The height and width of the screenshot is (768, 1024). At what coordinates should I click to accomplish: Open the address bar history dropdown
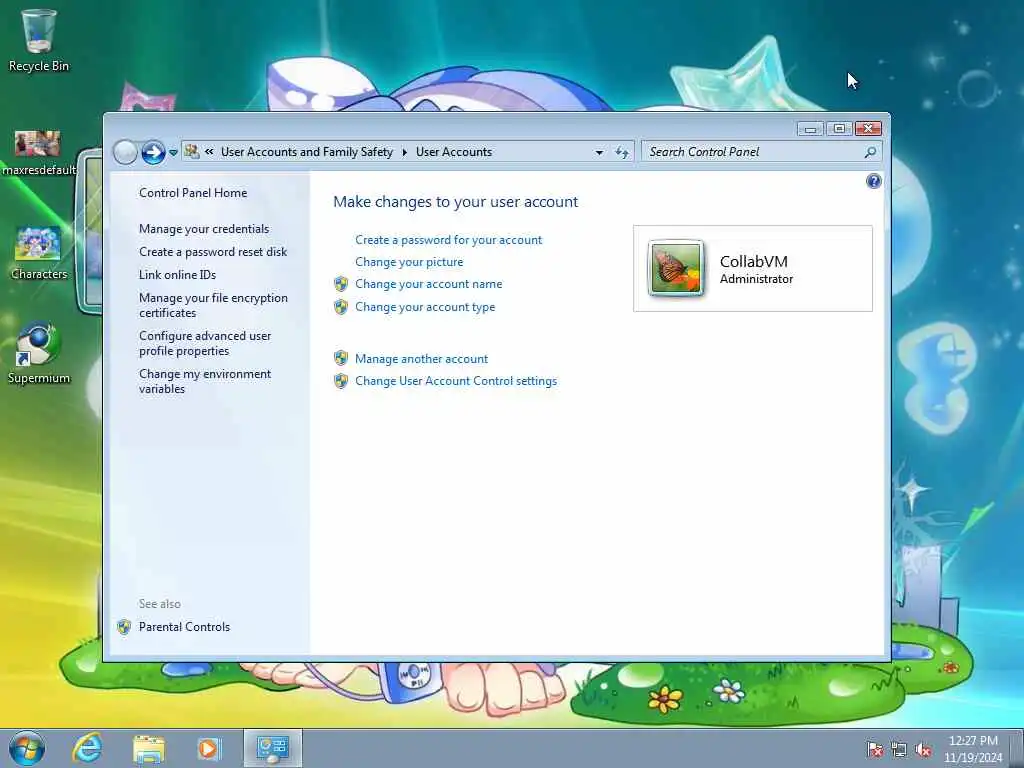coord(599,152)
